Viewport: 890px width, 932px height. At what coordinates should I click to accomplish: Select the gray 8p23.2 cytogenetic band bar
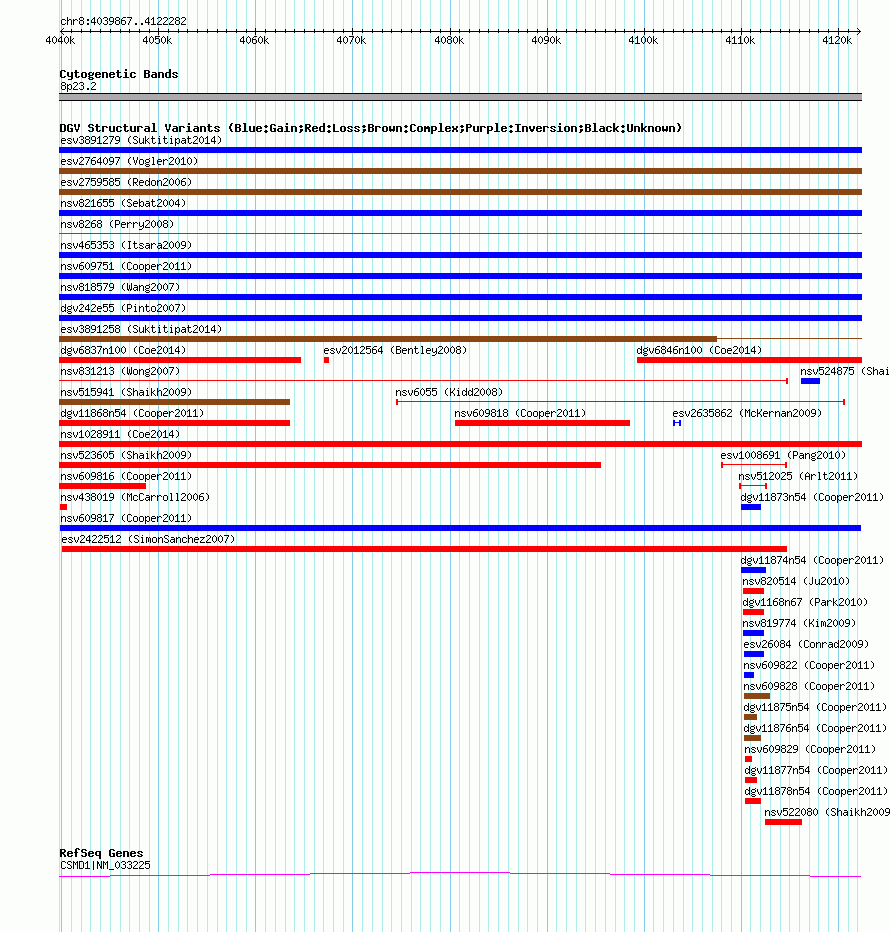460,97
